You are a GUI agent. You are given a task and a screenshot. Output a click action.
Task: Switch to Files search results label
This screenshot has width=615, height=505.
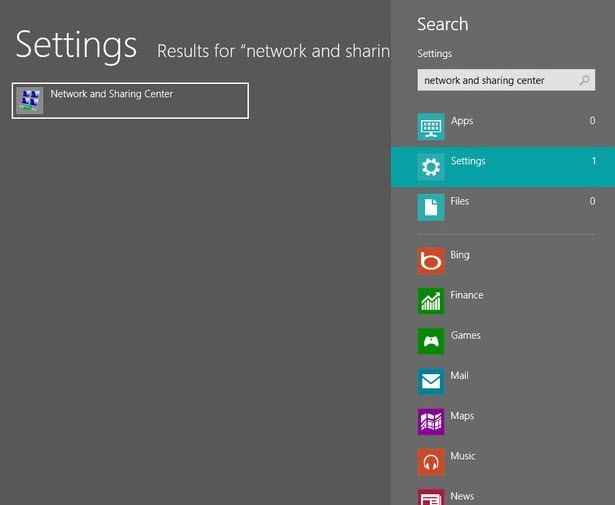tap(459, 201)
